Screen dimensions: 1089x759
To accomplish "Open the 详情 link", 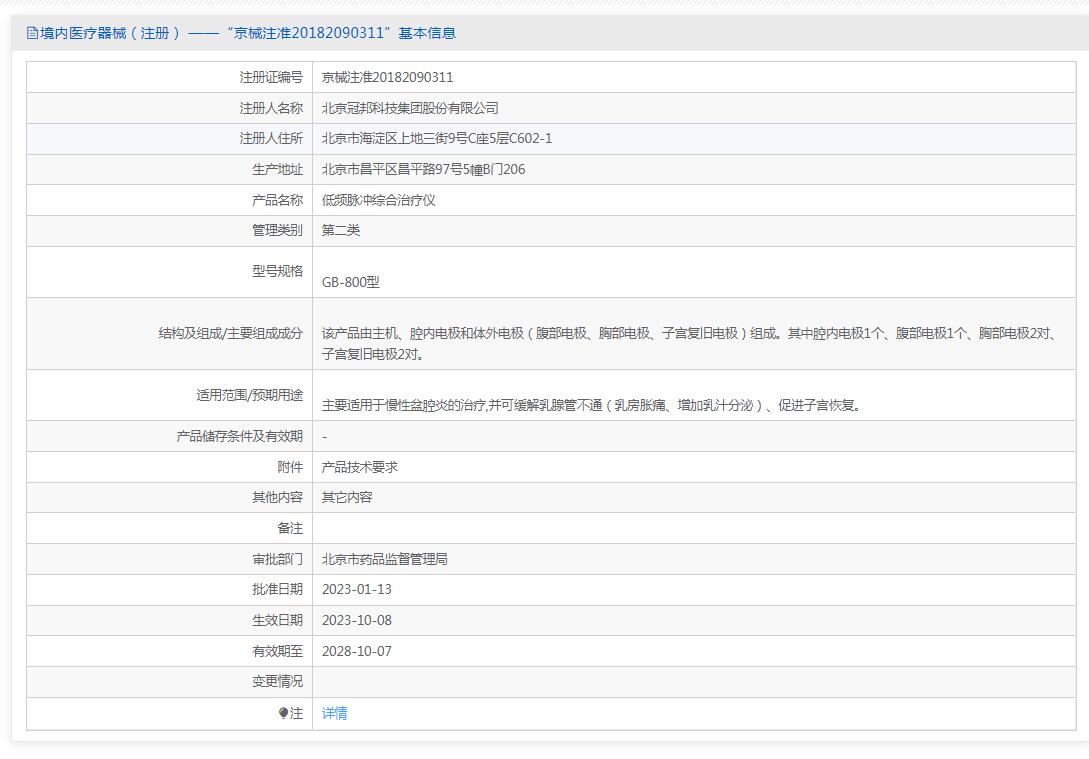I will pyautogui.click(x=334, y=713).
